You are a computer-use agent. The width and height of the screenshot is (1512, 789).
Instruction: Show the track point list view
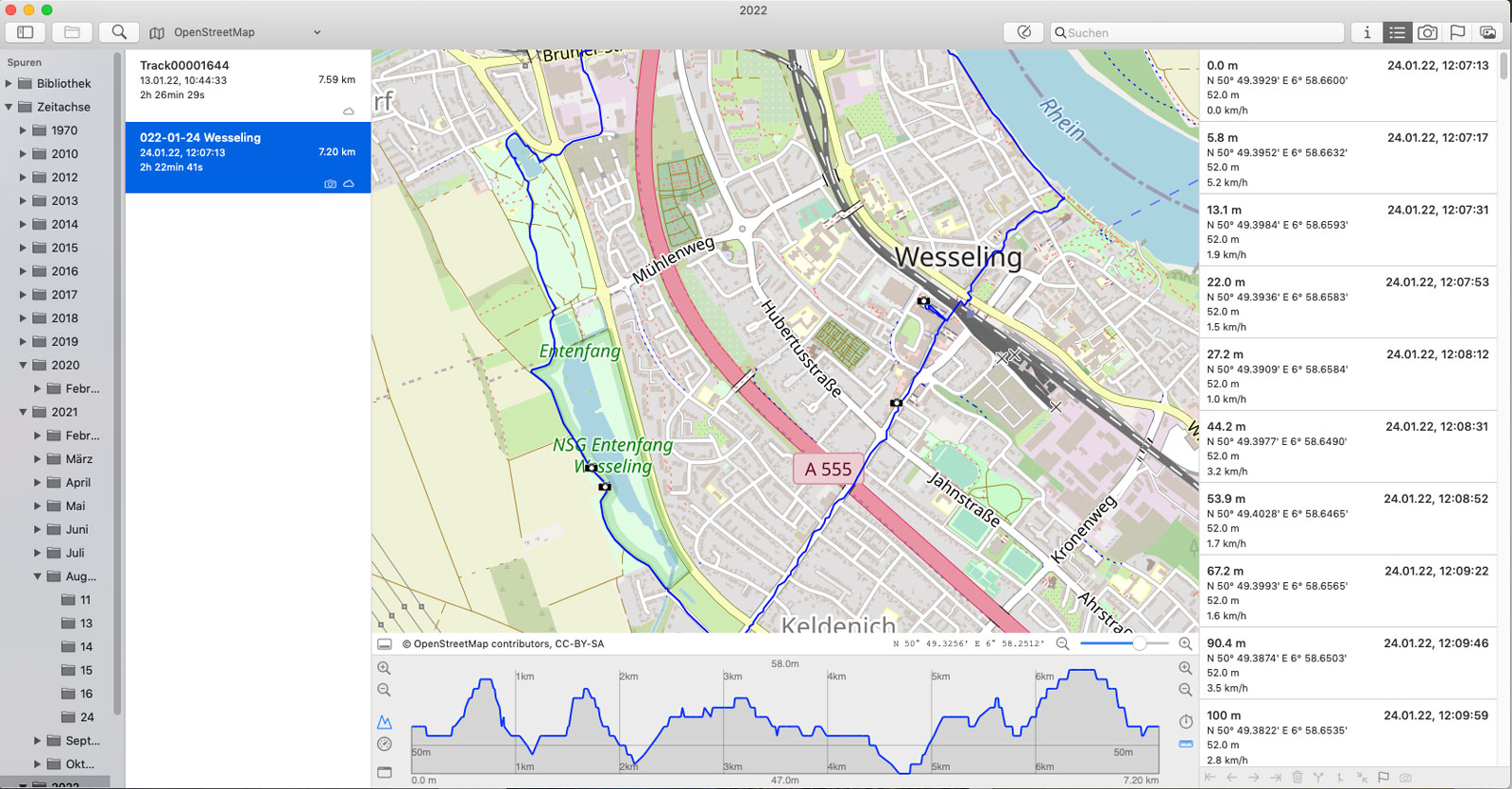click(x=1397, y=32)
